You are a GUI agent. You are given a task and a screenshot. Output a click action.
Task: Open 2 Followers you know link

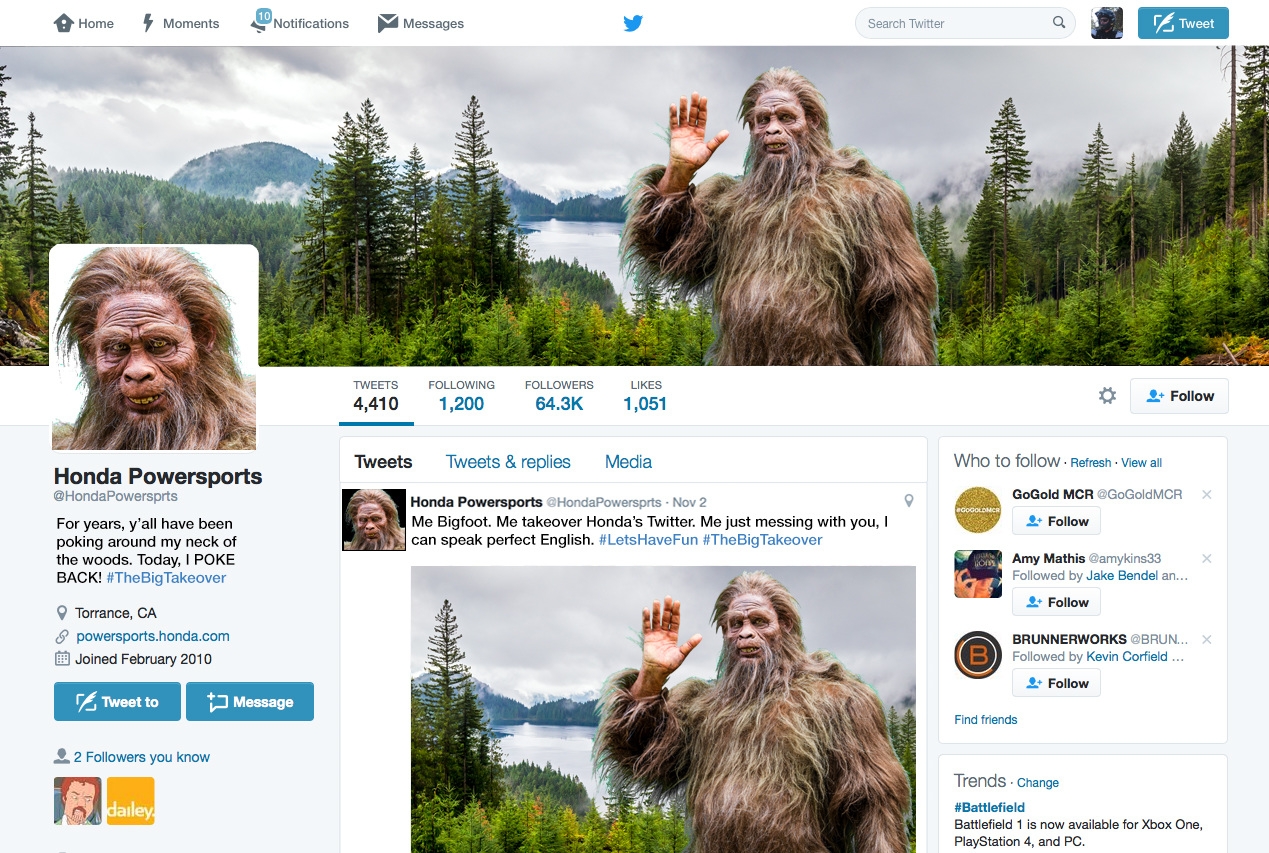click(142, 757)
